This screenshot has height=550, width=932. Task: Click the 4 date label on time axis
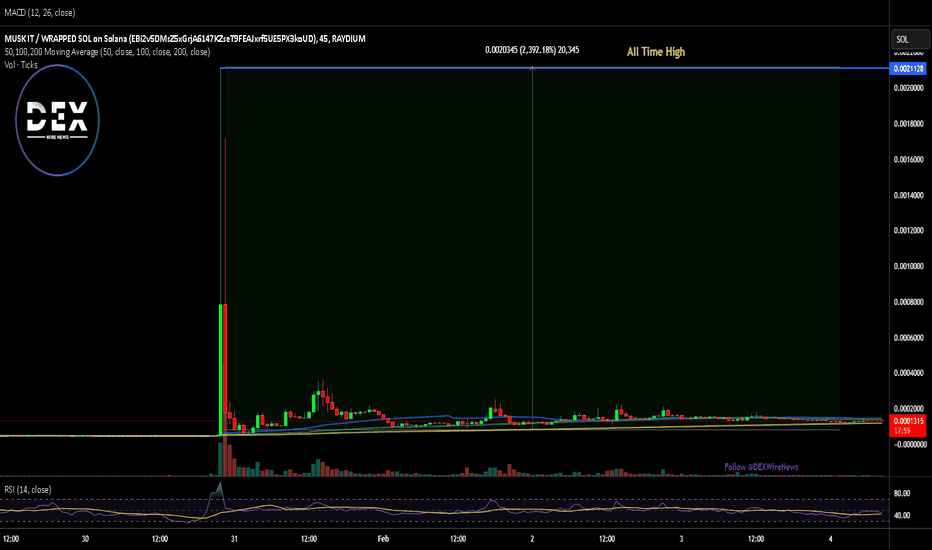[830, 539]
